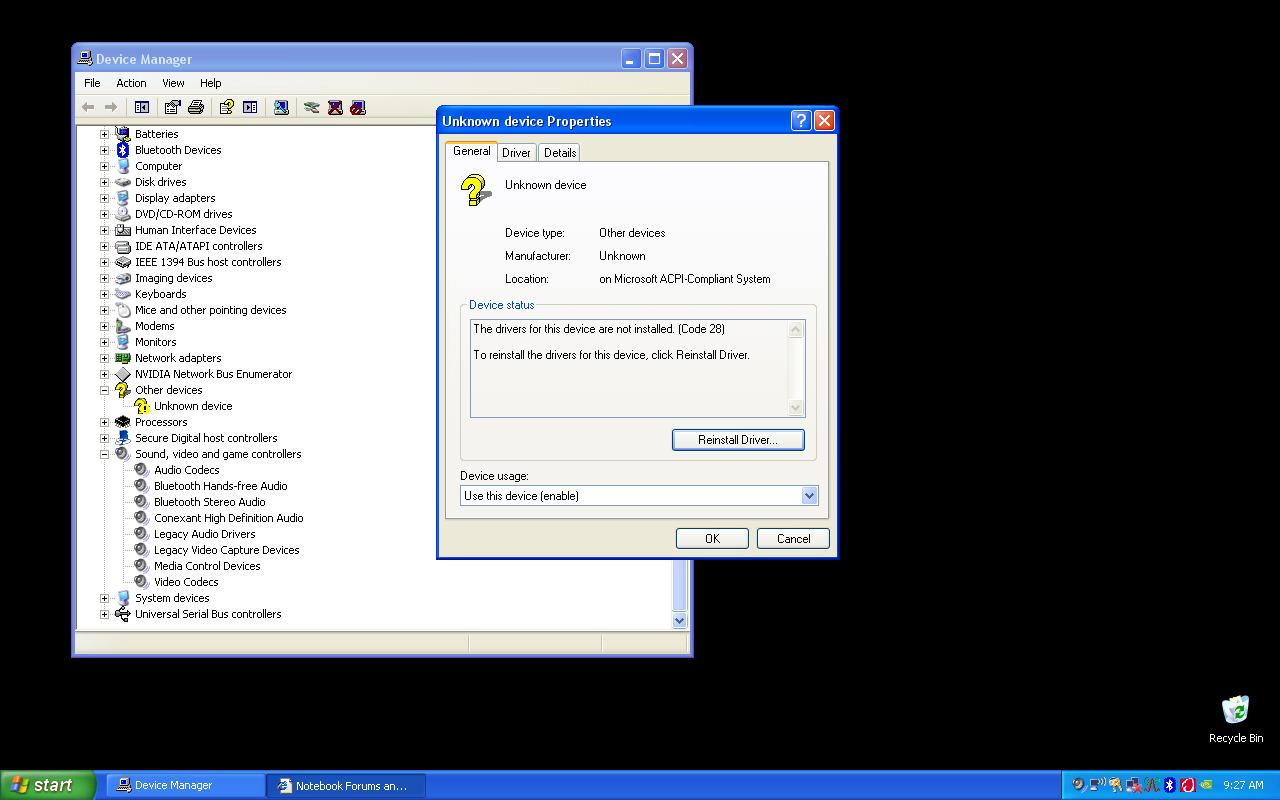This screenshot has width=1280, height=800.
Task: Click the Bluetooth icon in system tray
Action: coord(1169,785)
